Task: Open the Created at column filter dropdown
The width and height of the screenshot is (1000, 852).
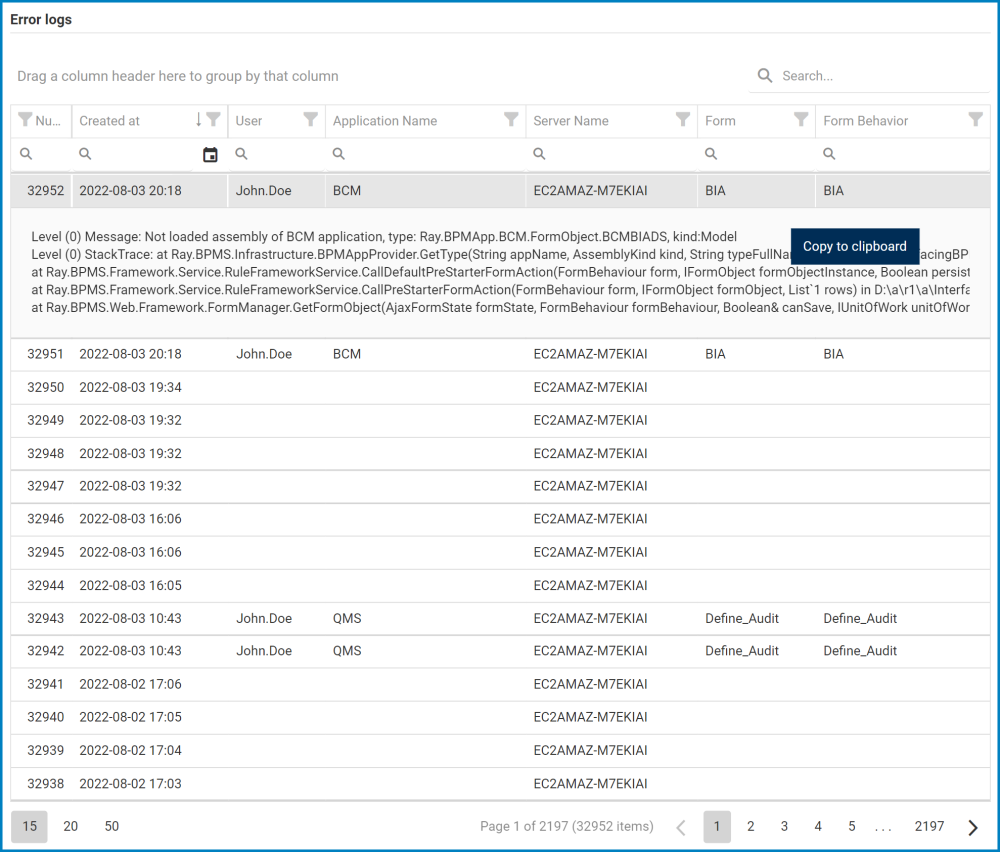Action: pos(213,121)
